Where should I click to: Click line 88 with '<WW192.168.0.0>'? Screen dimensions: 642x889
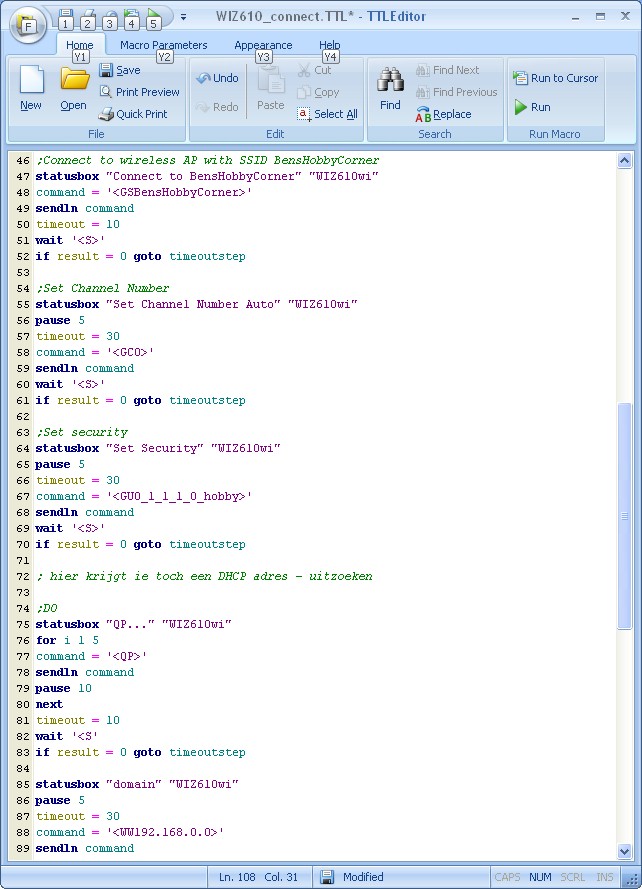pos(130,832)
